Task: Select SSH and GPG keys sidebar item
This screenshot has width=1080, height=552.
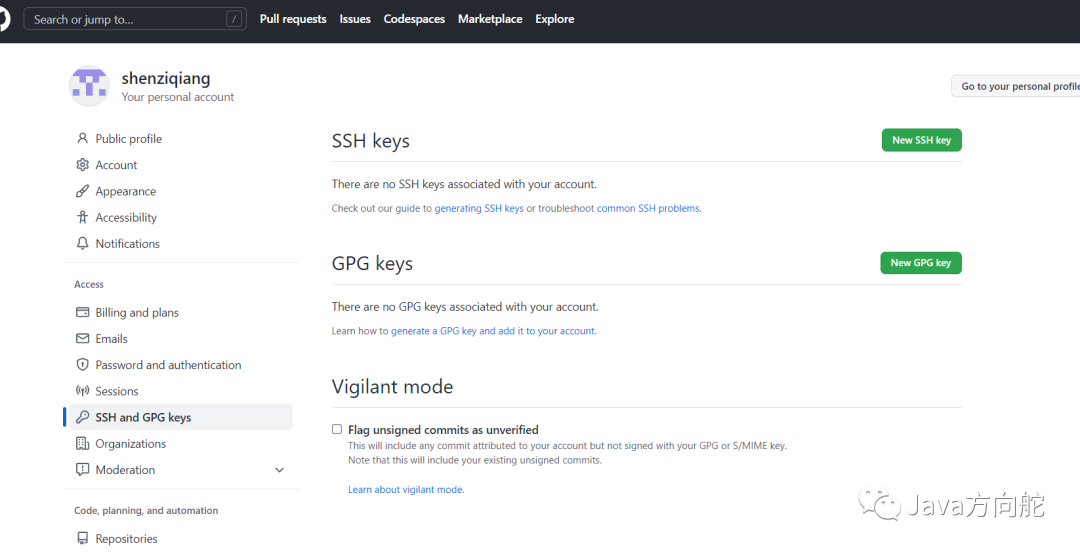Action: coord(181,417)
